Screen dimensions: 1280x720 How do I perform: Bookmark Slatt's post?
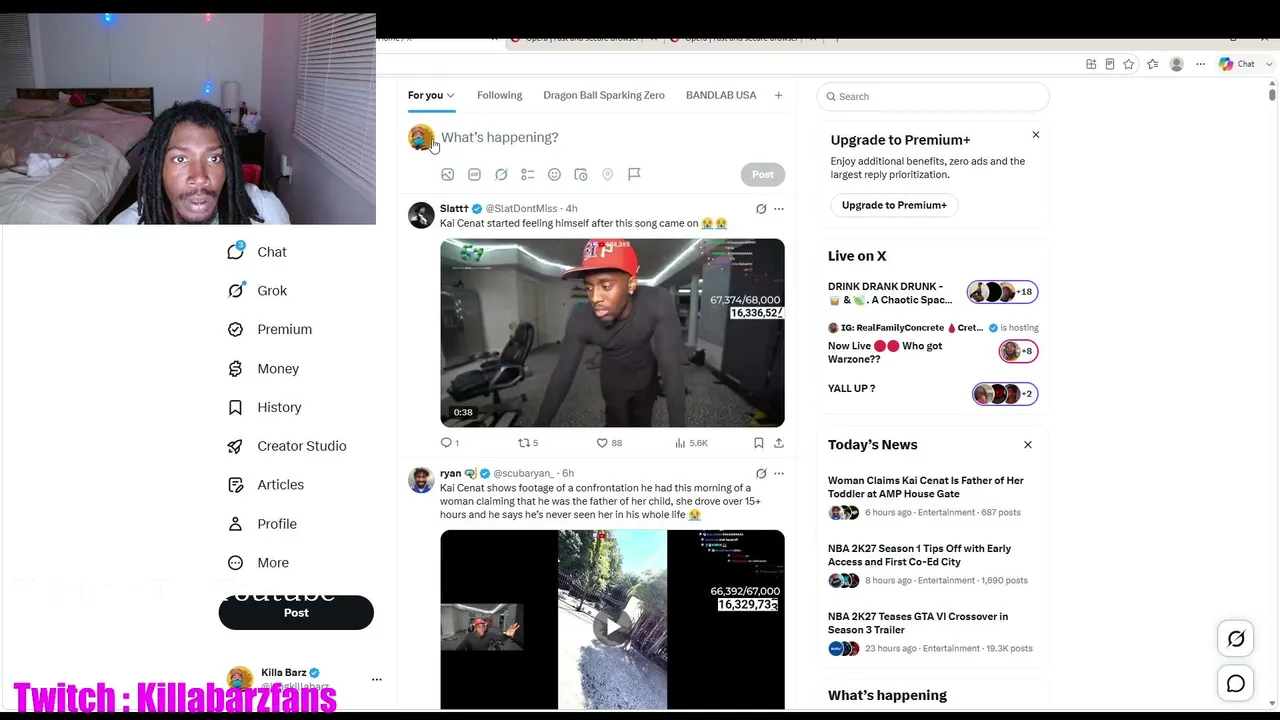[759, 443]
